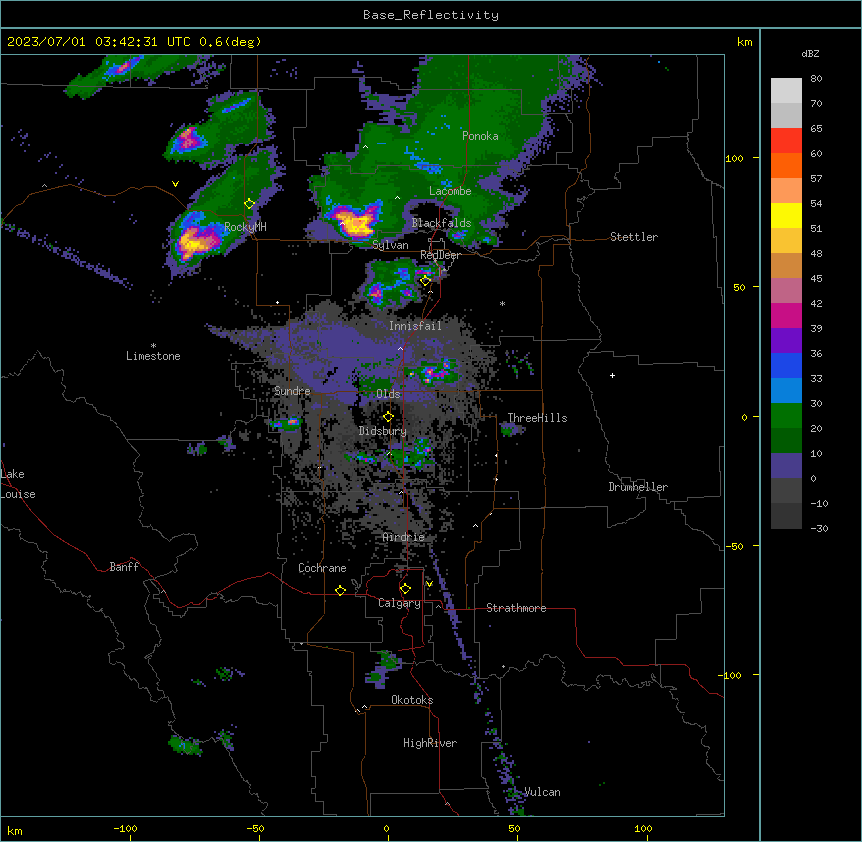This screenshot has width=862, height=842.
Task: Pick the red 60-65 dBZ legend swatch
Action: [786, 141]
